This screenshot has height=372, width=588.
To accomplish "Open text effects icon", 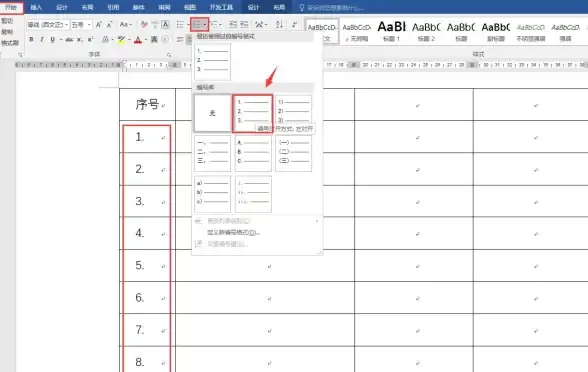I will pyautogui.click(x=106, y=39).
